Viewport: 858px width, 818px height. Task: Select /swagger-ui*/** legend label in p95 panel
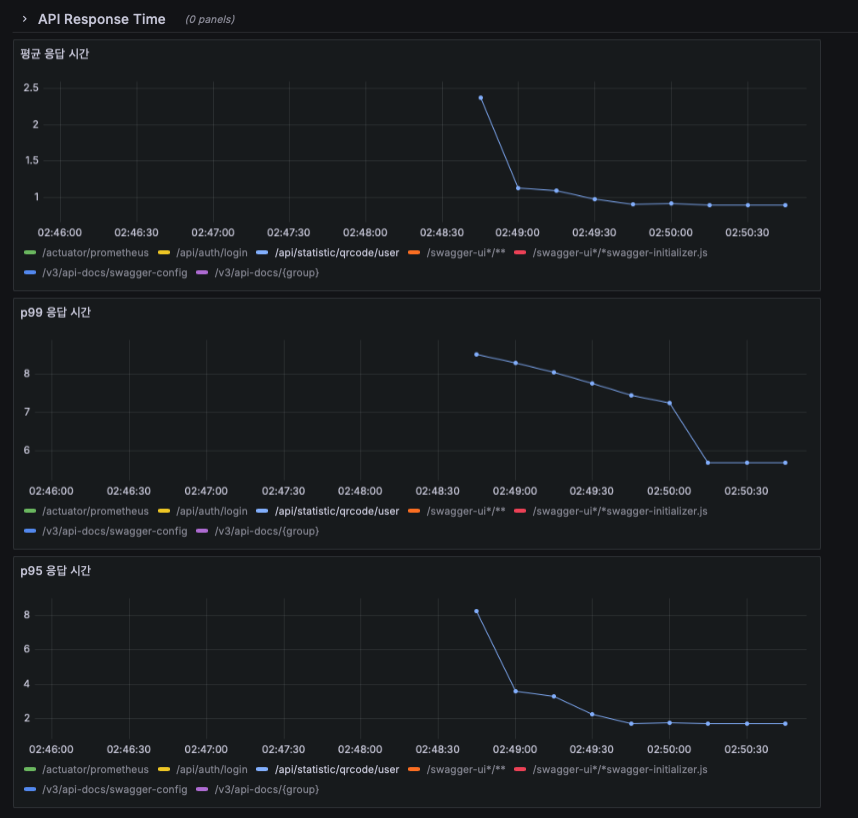point(466,769)
